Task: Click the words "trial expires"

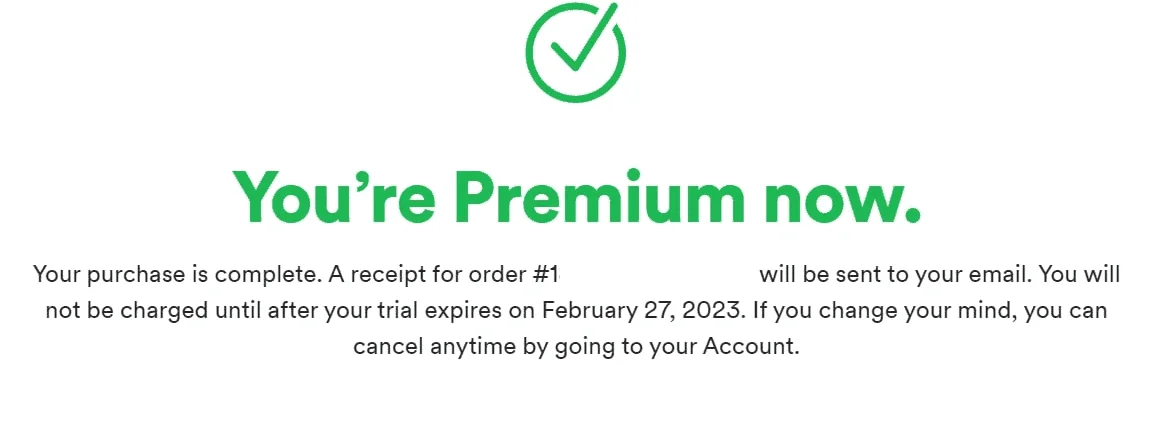Action: [437, 311]
